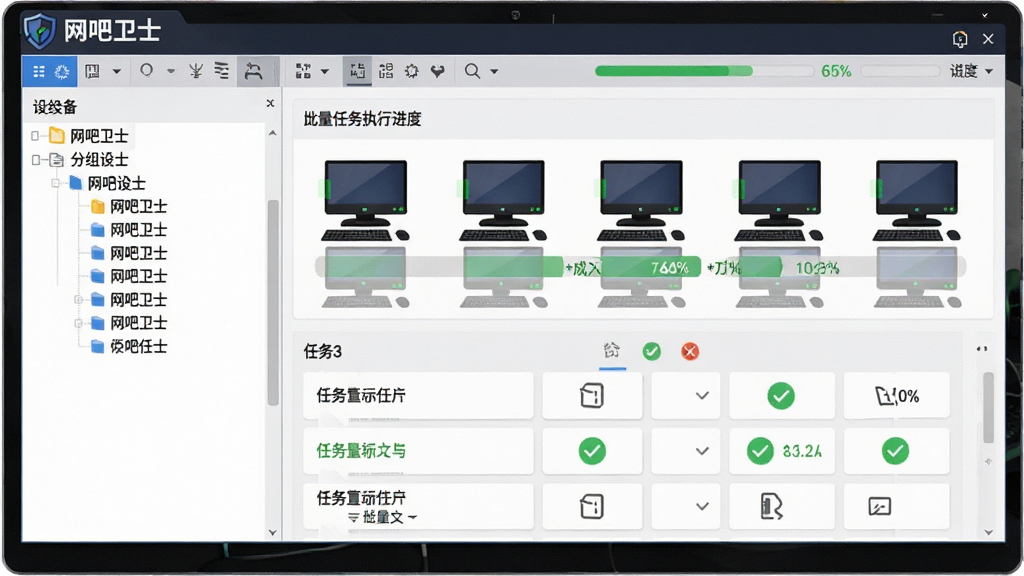Click the blue grid-list view icon in toolbar
This screenshot has width=1024, height=576.
39,71
